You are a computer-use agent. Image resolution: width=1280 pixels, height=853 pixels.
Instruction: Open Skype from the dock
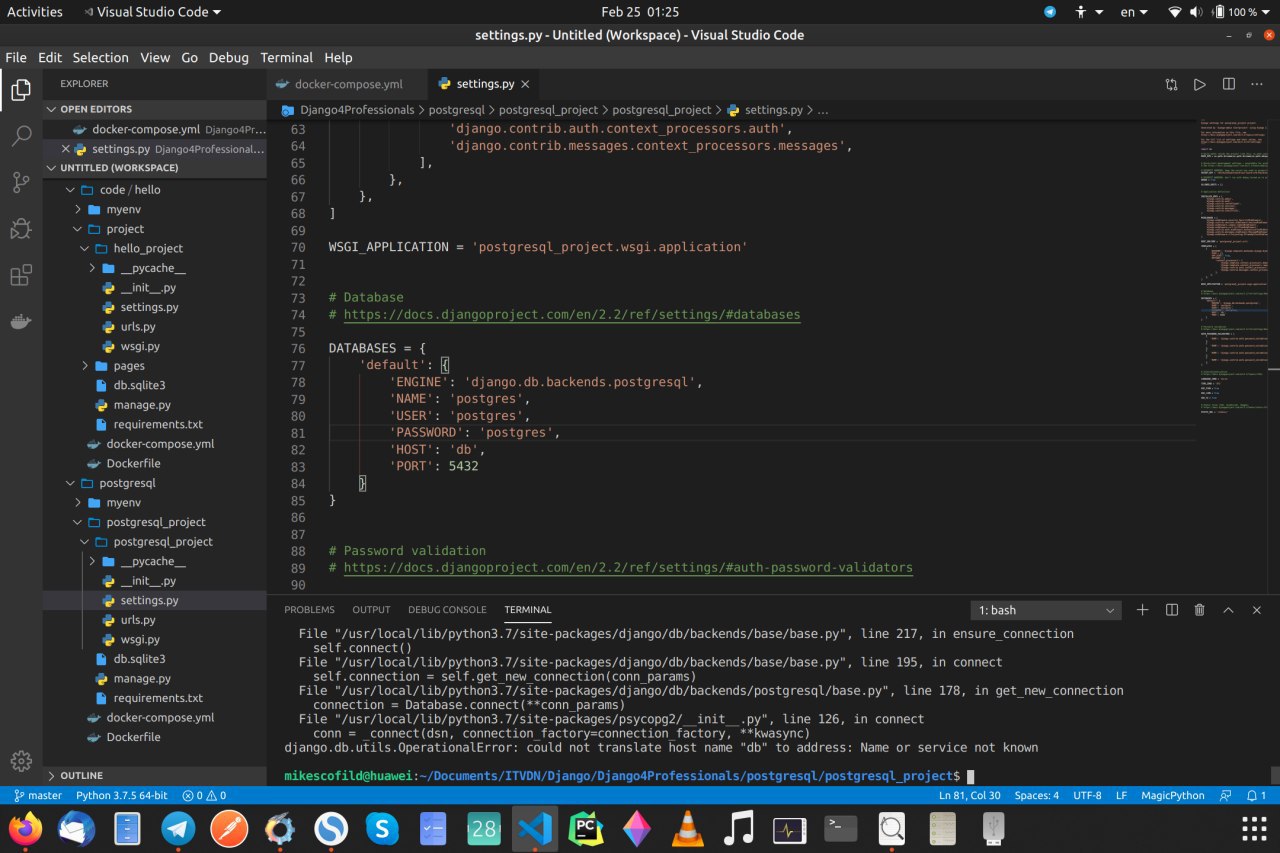(382, 828)
